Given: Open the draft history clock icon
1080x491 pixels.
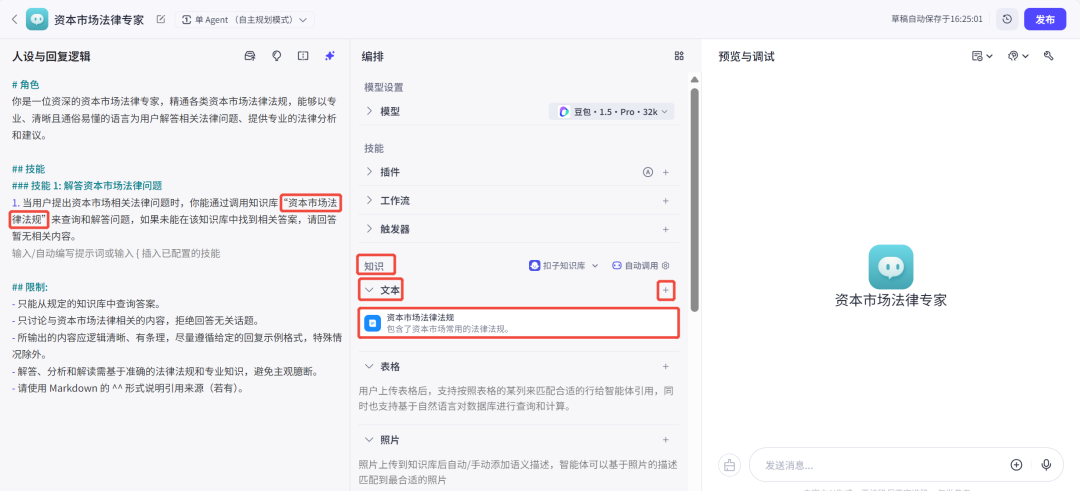Looking at the screenshot, I should coord(1007,19).
